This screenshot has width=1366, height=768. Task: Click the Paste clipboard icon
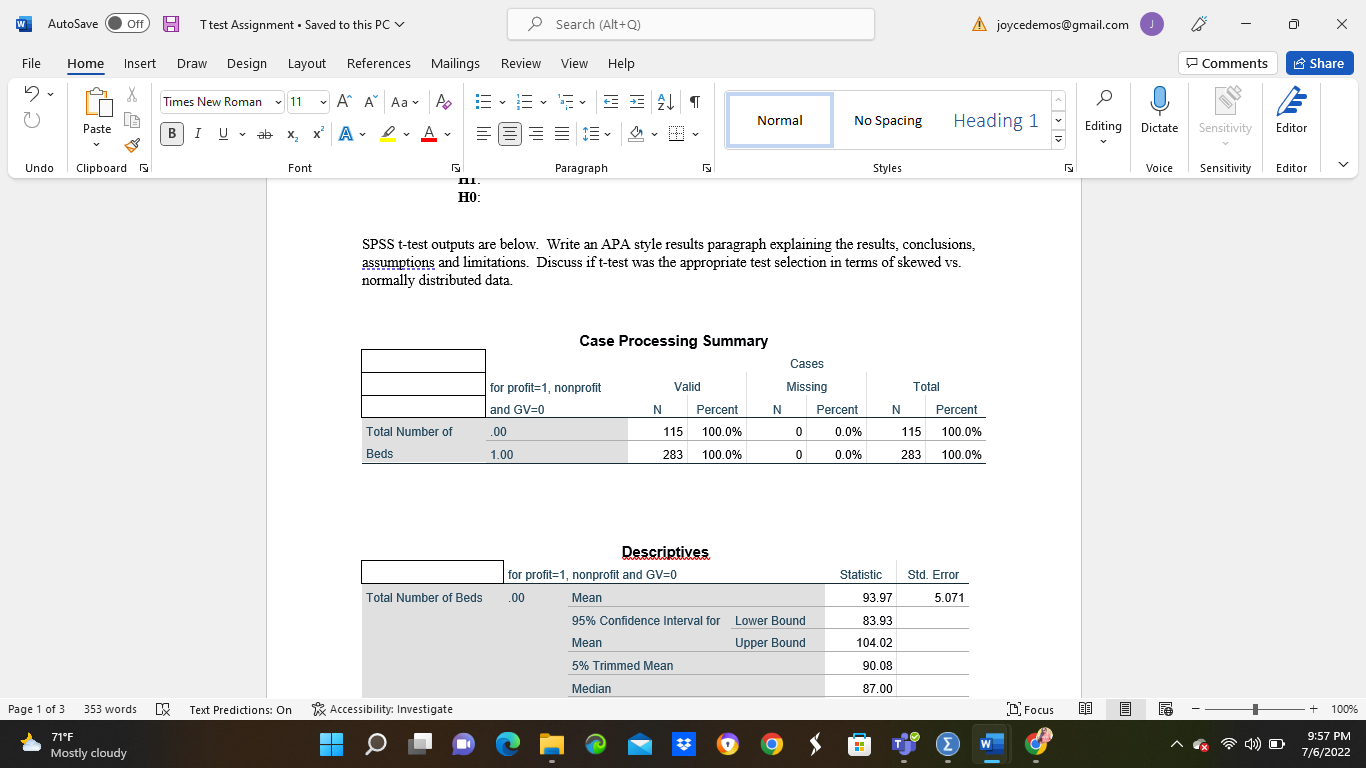(97, 103)
